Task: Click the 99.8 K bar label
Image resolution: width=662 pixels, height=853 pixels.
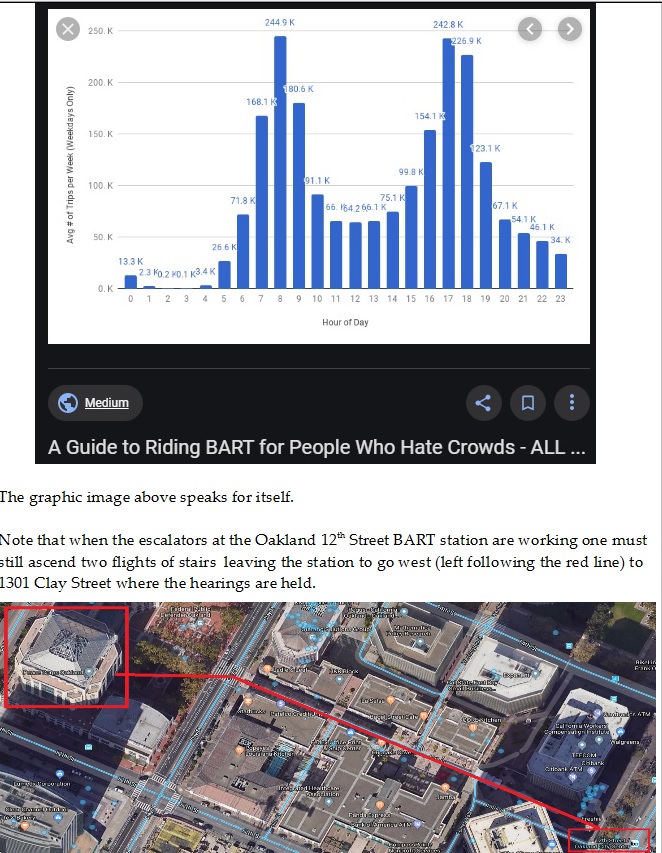Action: pos(411,172)
